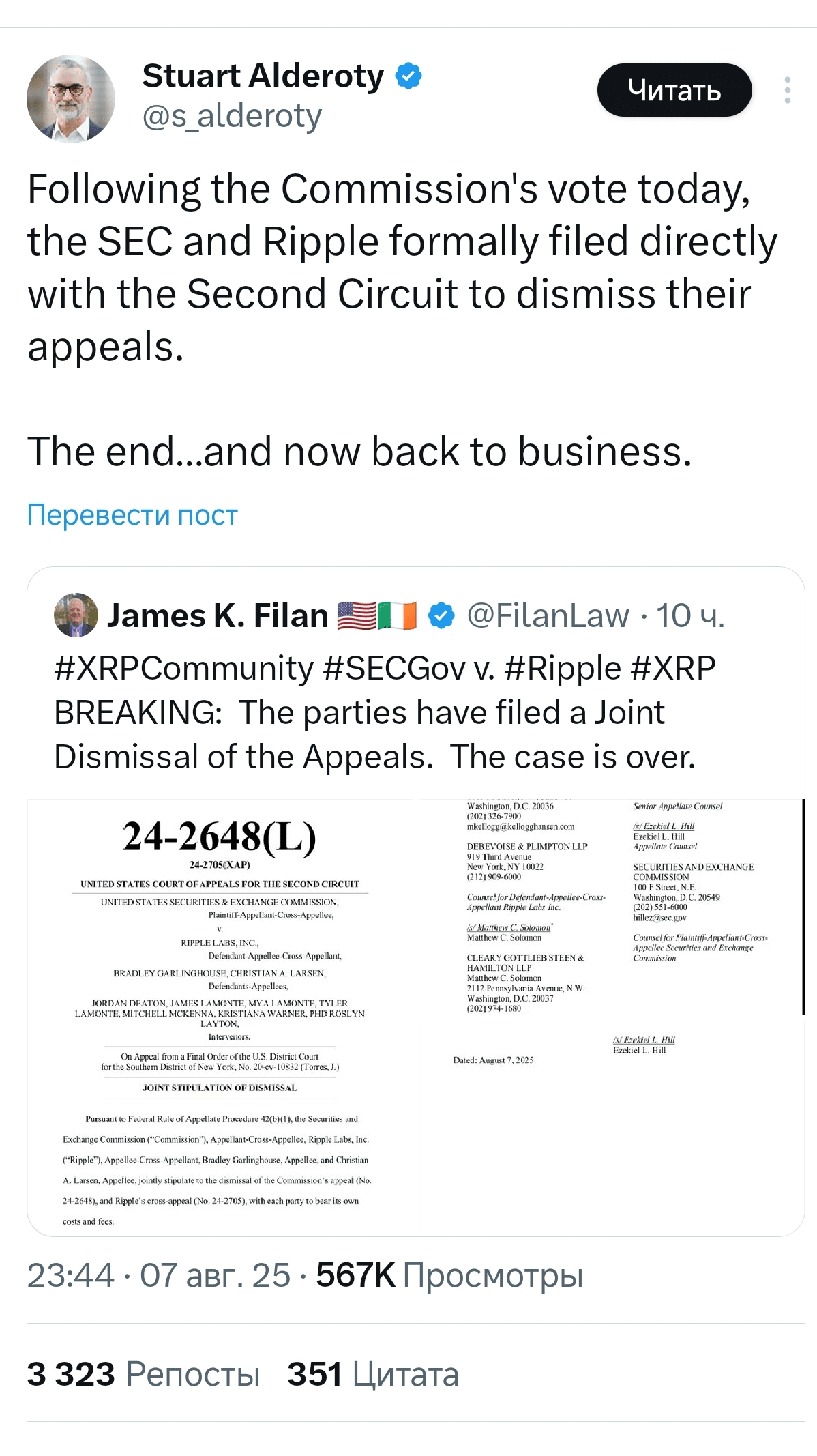Translate the post via Перевести пост
This screenshot has width=817, height=1456.
tap(132, 514)
